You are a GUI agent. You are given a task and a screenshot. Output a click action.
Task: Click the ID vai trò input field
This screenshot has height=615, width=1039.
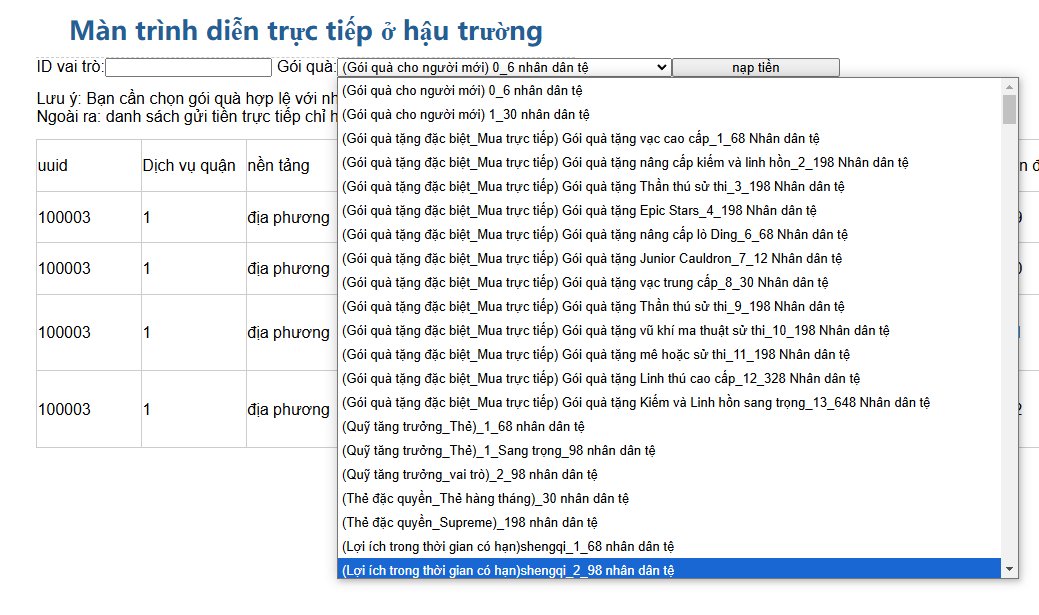[188, 67]
